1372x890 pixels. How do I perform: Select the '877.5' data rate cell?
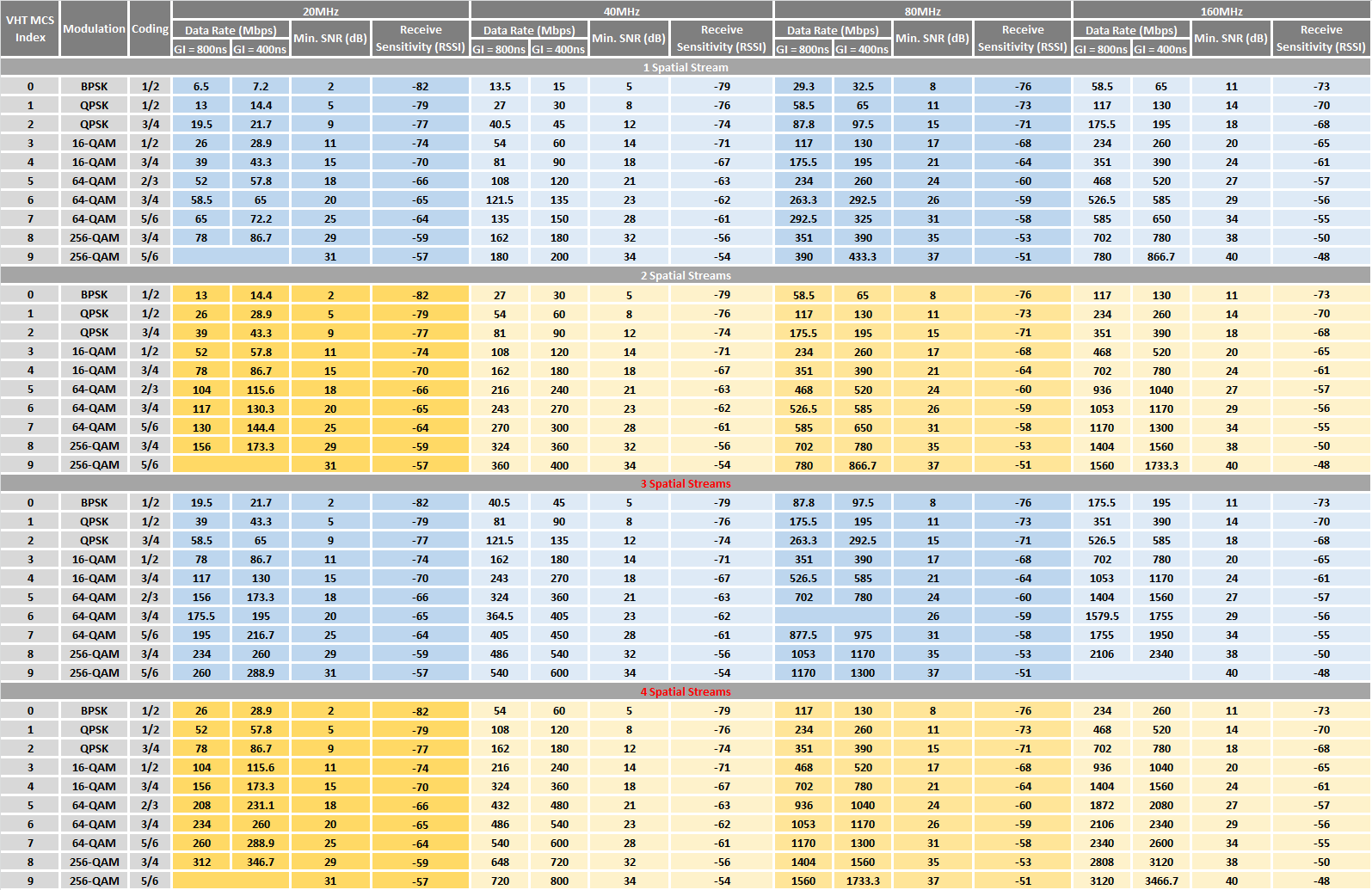(x=803, y=635)
